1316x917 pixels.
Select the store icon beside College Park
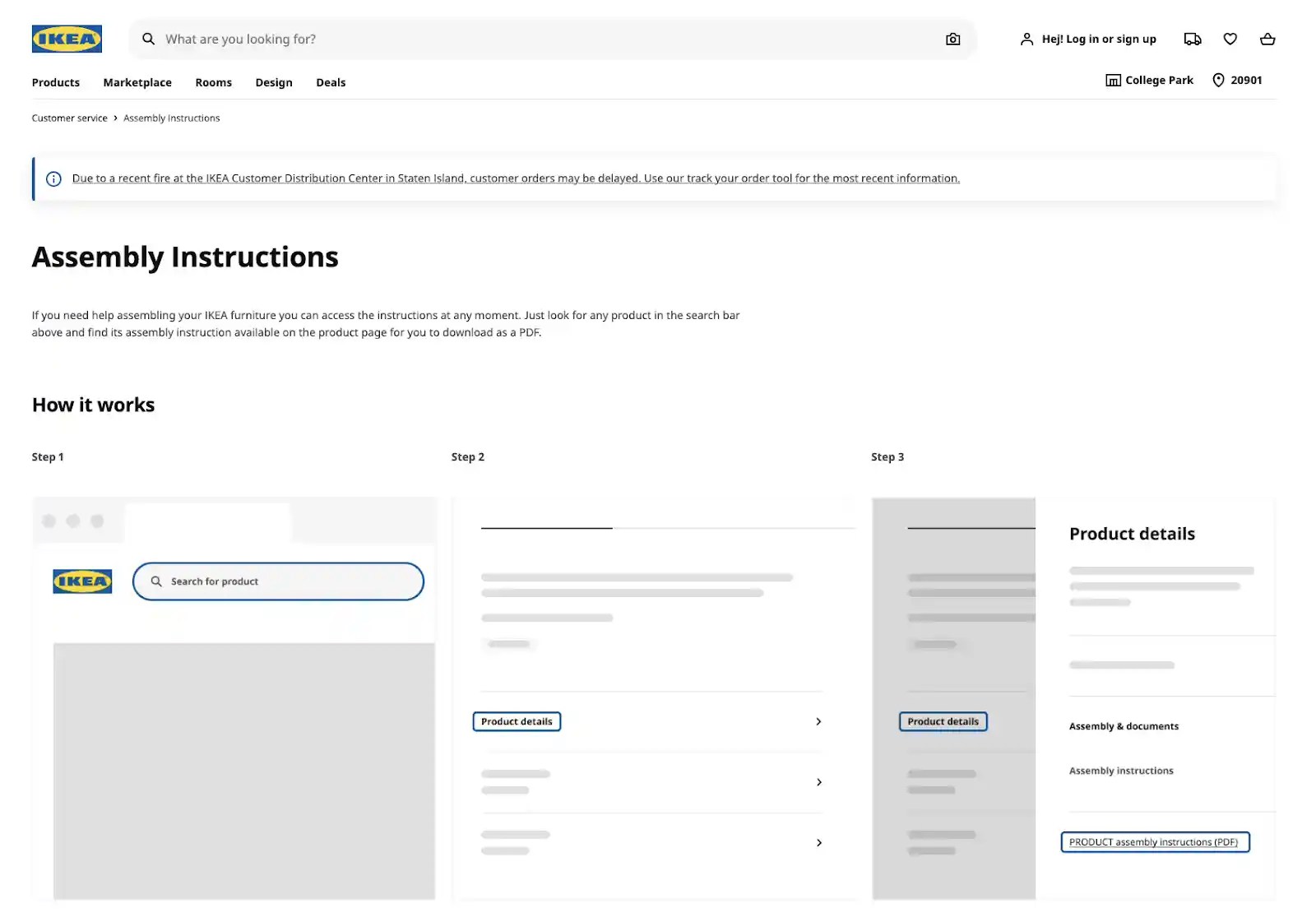(1112, 80)
